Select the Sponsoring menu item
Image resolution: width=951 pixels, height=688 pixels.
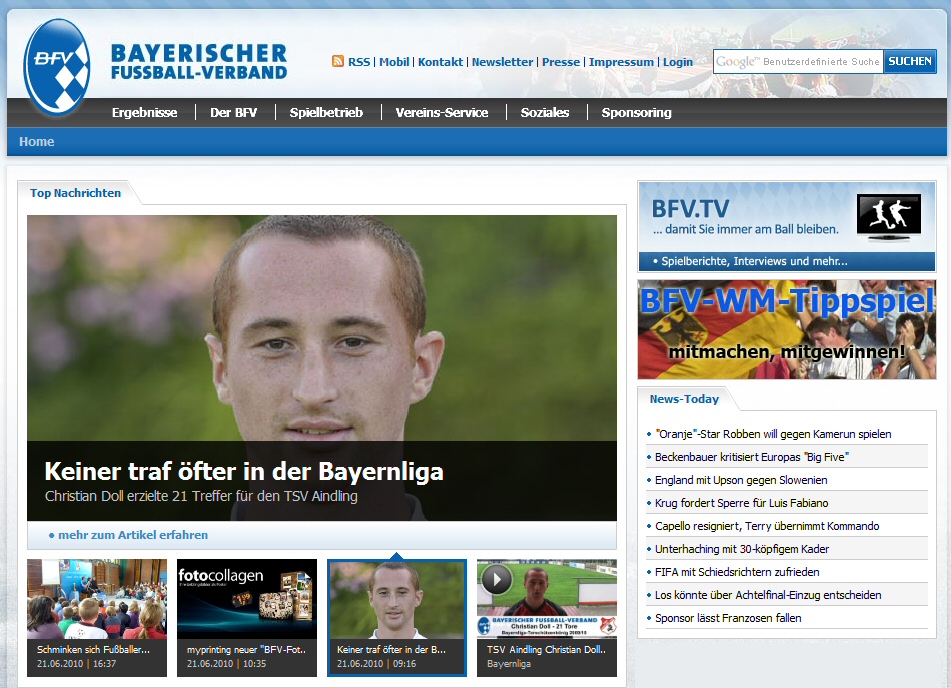pos(636,113)
